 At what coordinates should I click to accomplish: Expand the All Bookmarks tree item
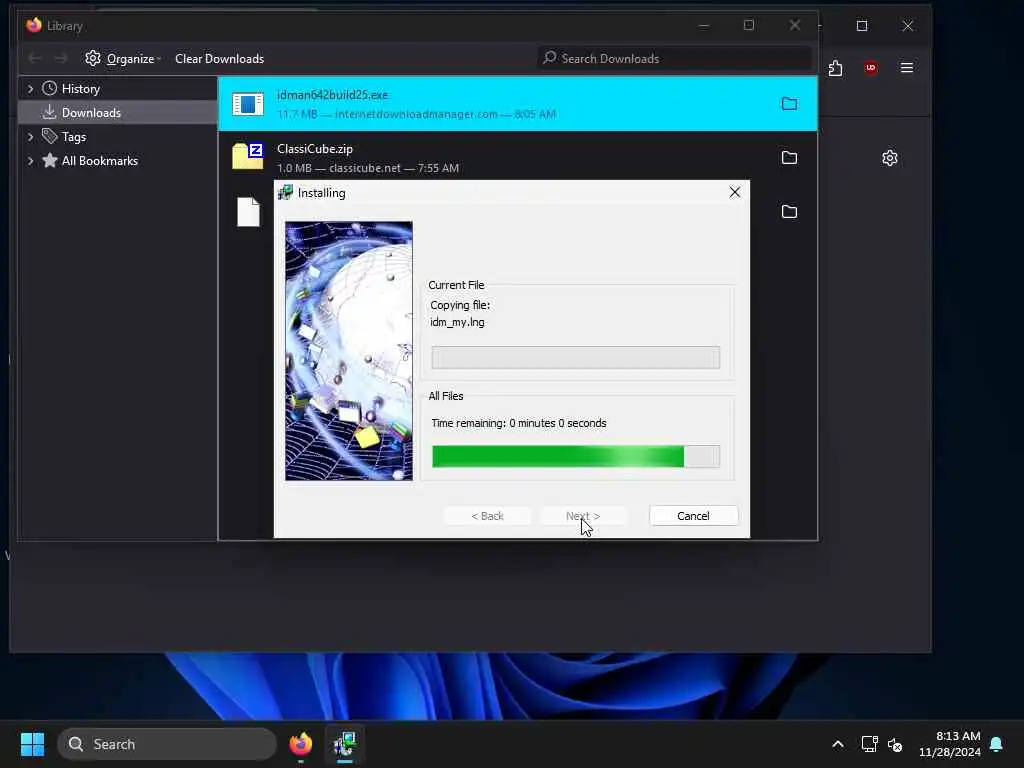tap(30, 161)
